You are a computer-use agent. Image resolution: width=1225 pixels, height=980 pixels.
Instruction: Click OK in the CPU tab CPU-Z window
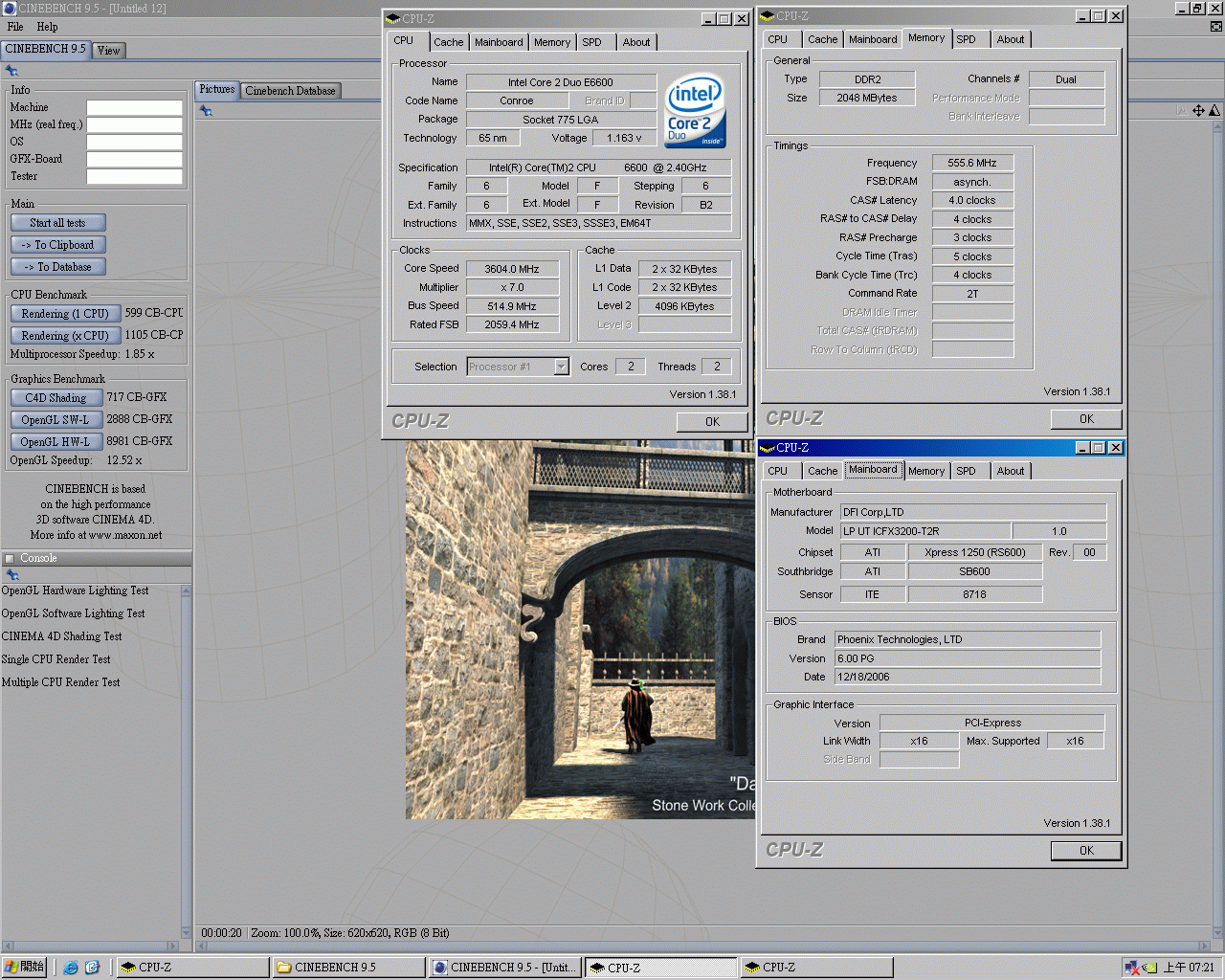712,422
